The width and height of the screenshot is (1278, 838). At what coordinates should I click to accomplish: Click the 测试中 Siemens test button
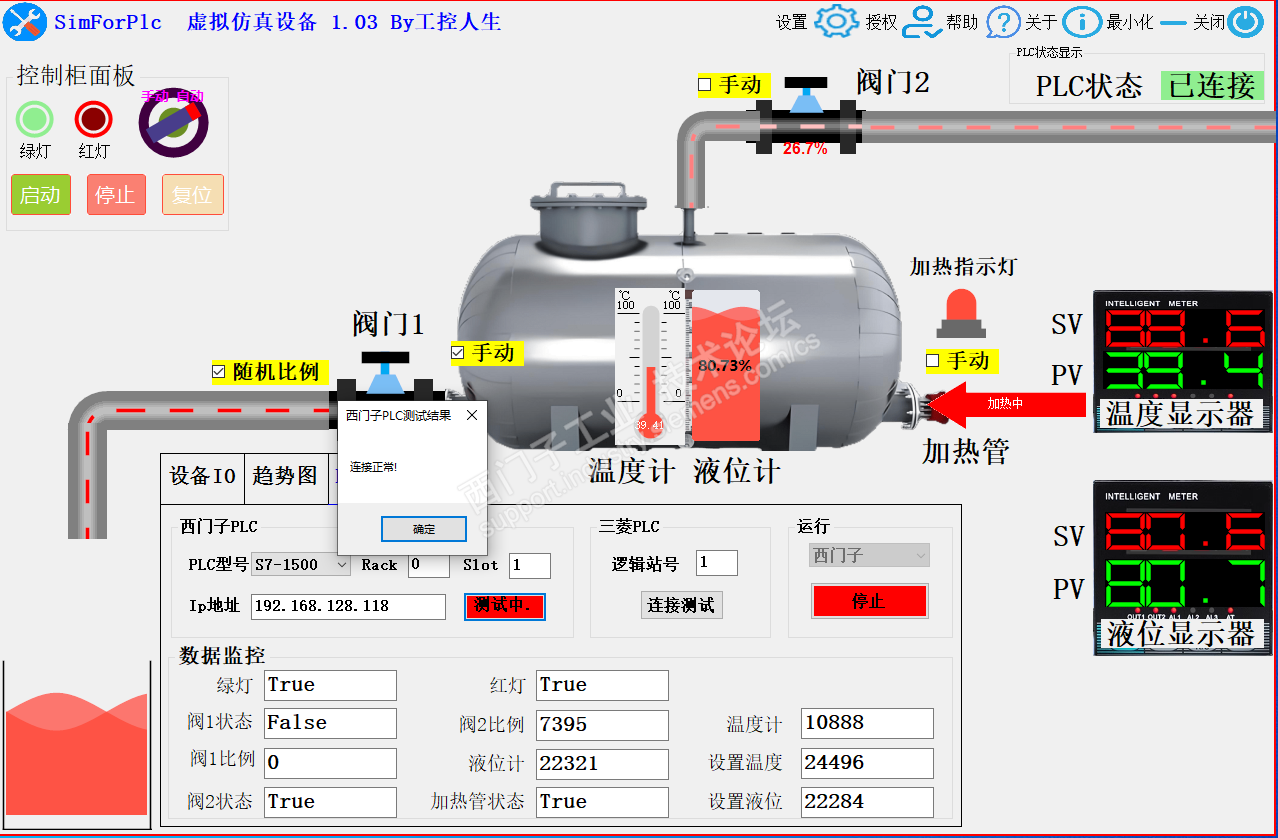coord(505,606)
